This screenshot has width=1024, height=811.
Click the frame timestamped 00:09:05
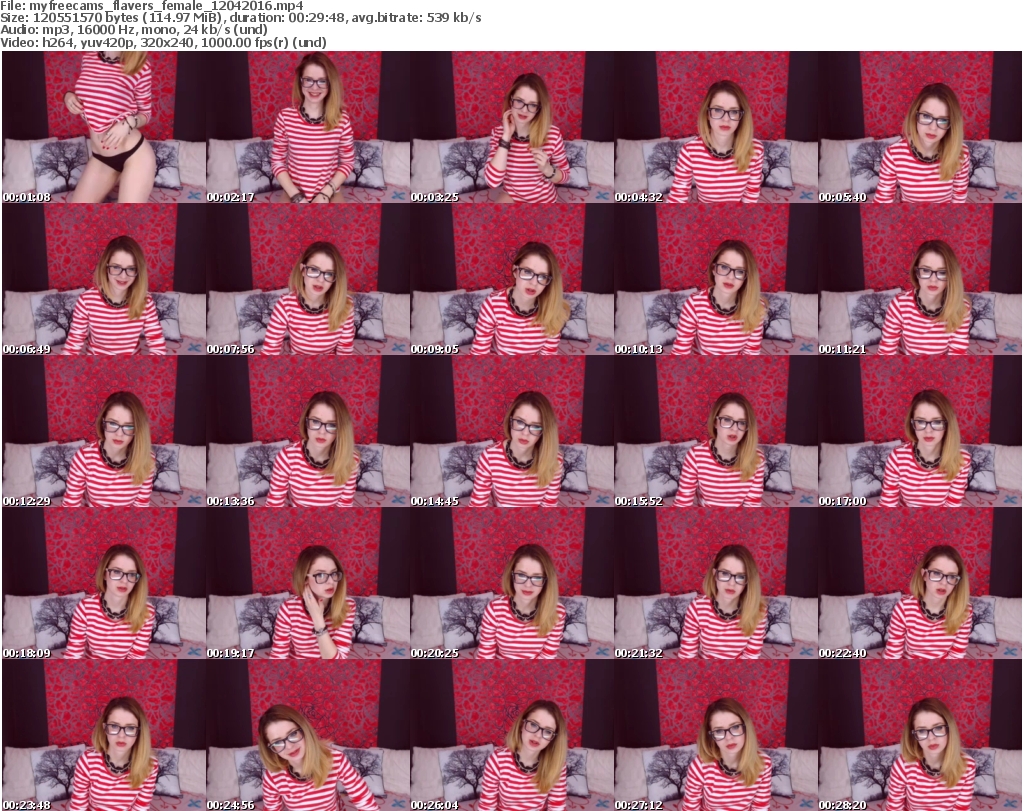pos(511,279)
